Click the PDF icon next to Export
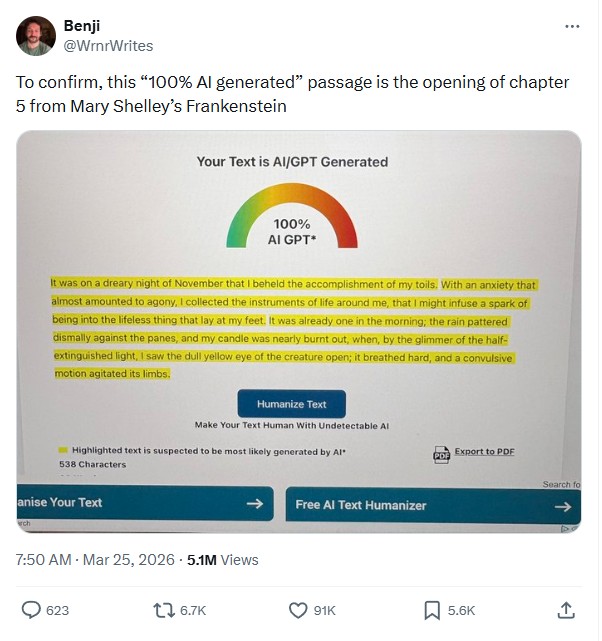Viewport: 602px width, 641px height. point(441,454)
